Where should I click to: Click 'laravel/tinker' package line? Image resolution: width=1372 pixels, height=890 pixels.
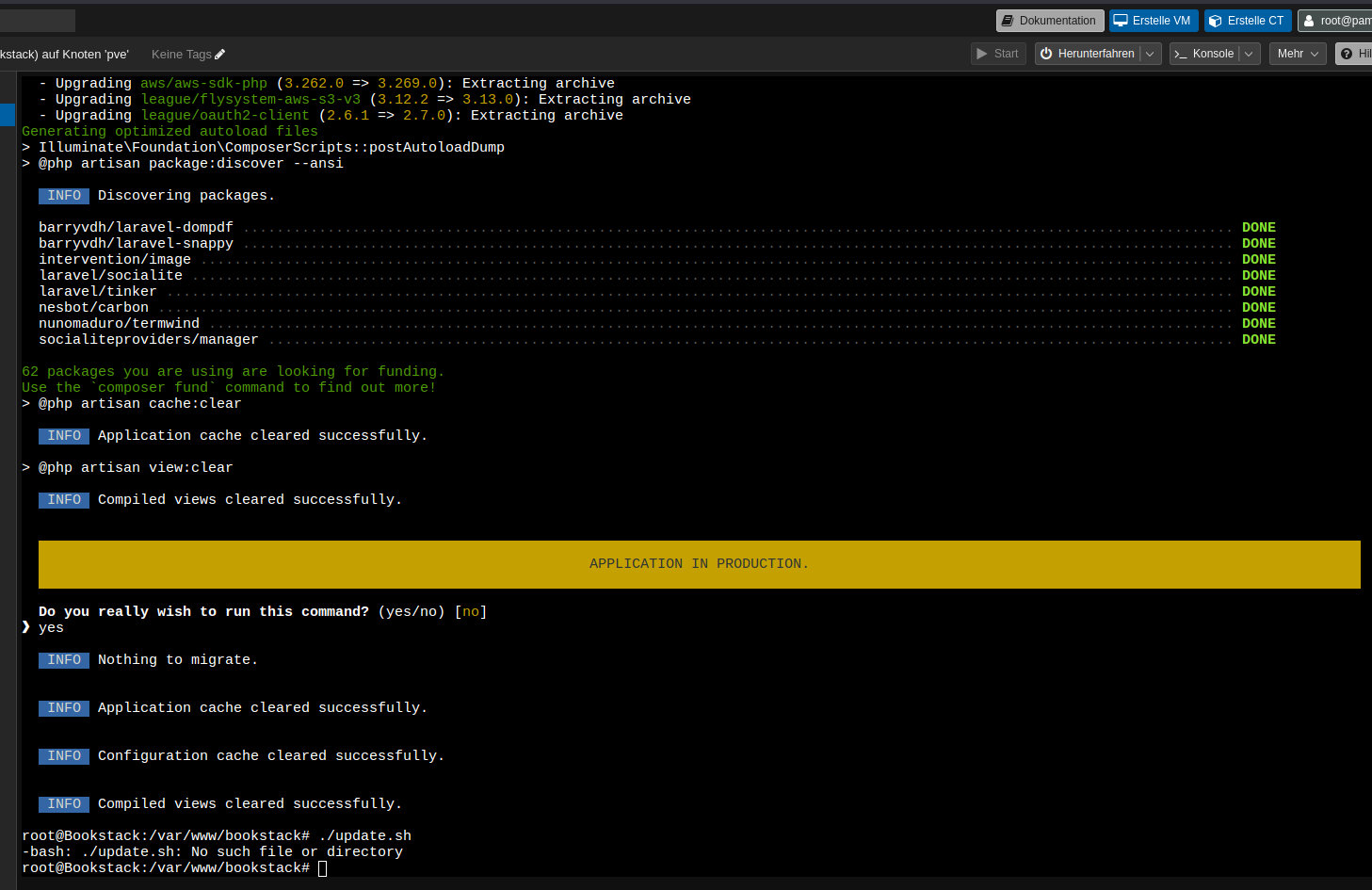click(x=657, y=292)
